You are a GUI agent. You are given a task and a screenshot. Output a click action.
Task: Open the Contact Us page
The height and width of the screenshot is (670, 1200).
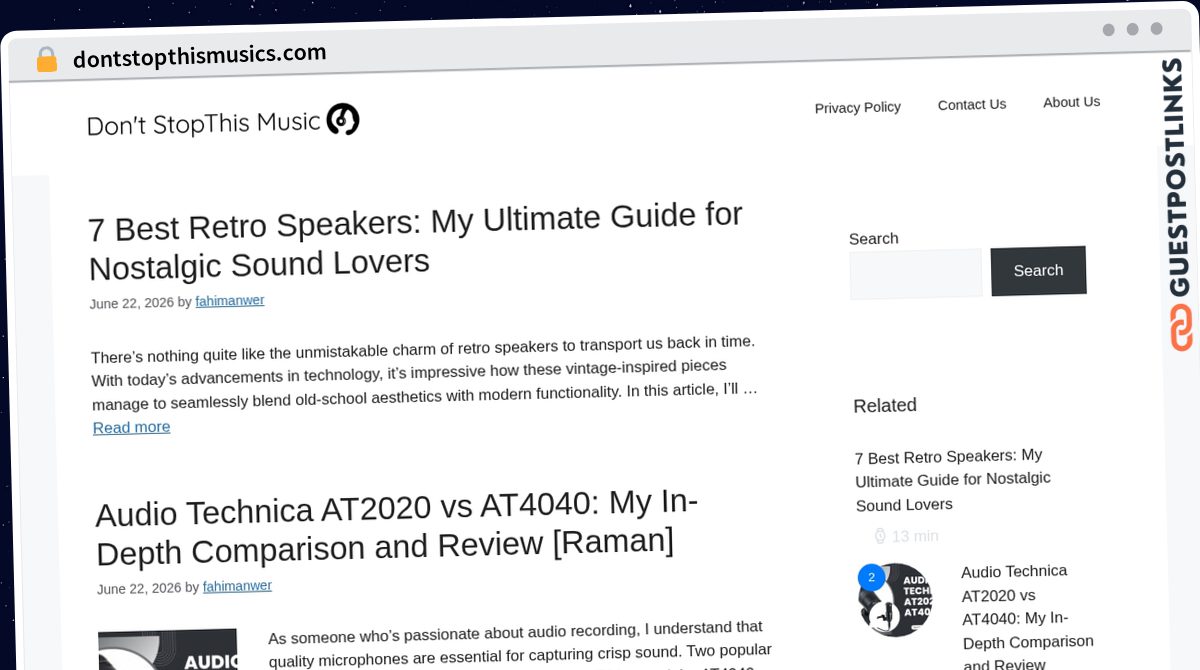(x=972, y=104)
